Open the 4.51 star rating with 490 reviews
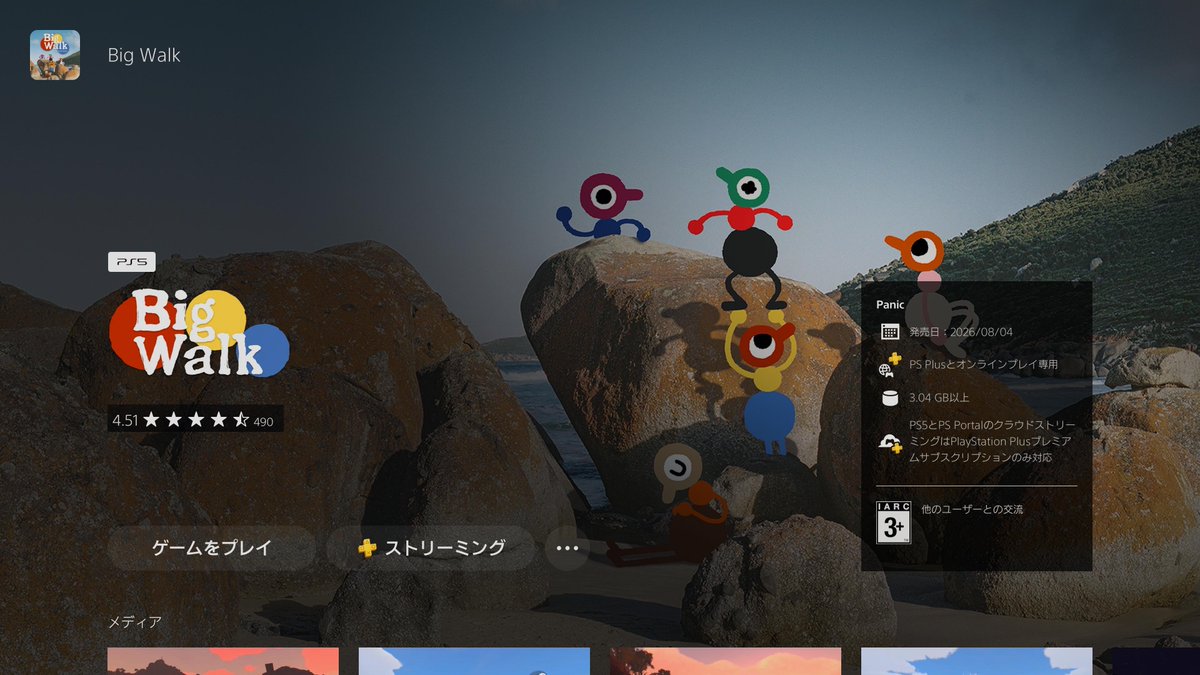 (x=195, y=420)
